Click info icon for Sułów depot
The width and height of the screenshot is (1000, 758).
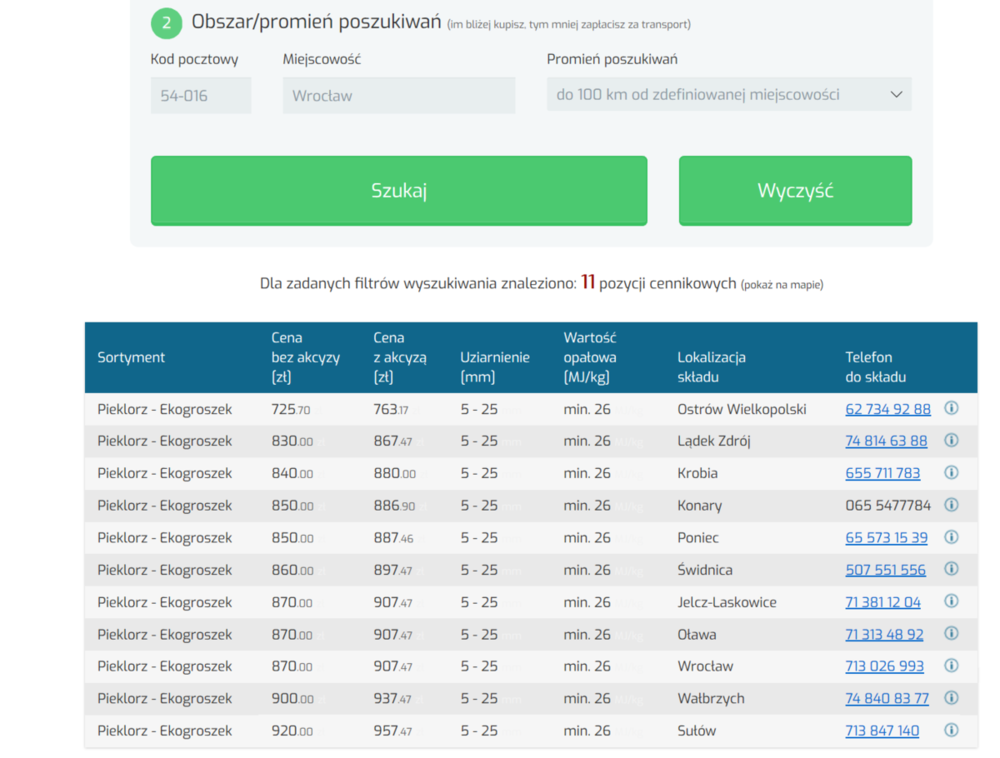coord(951,730)
